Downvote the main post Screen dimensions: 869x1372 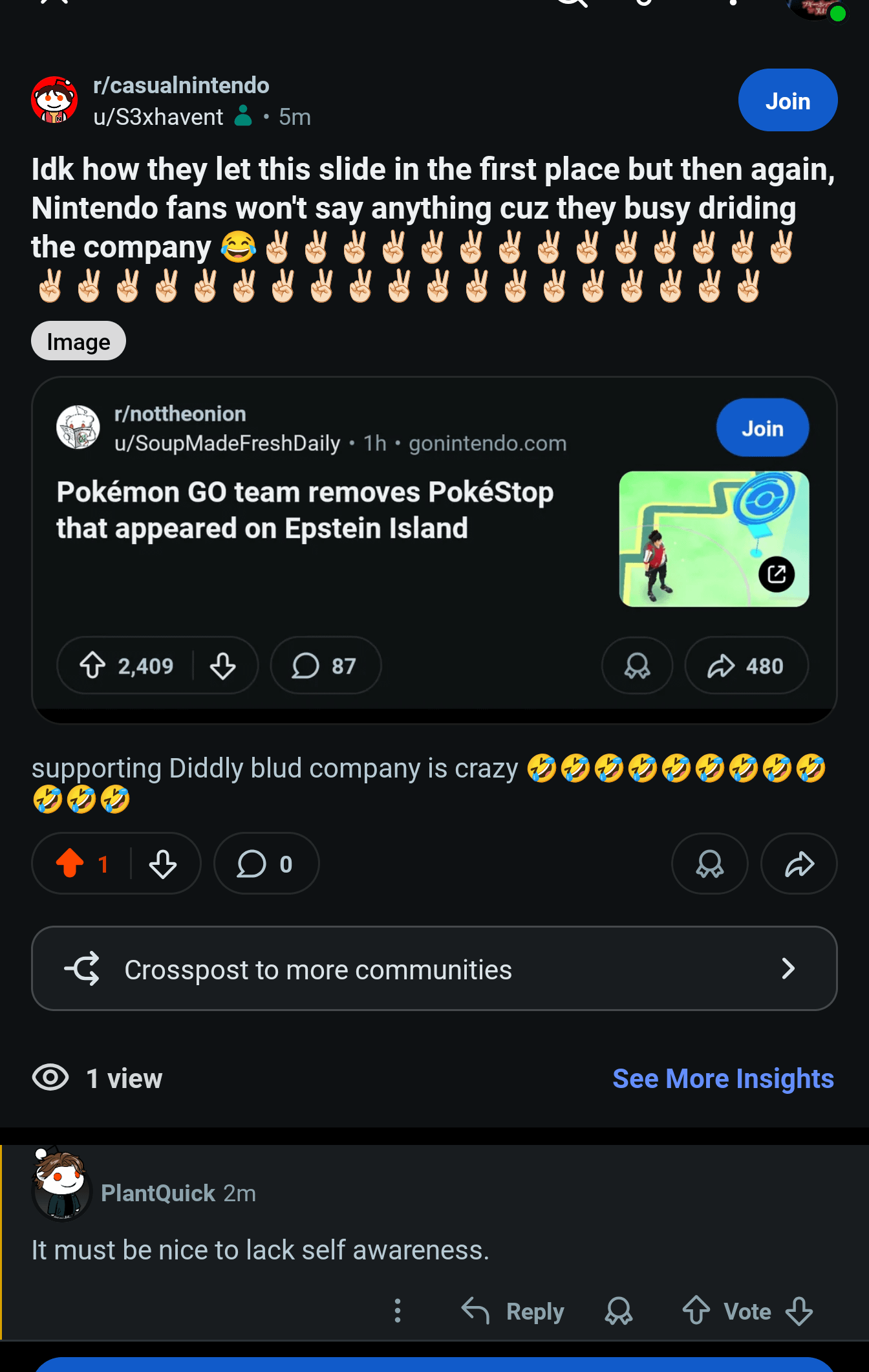(163, 864)
